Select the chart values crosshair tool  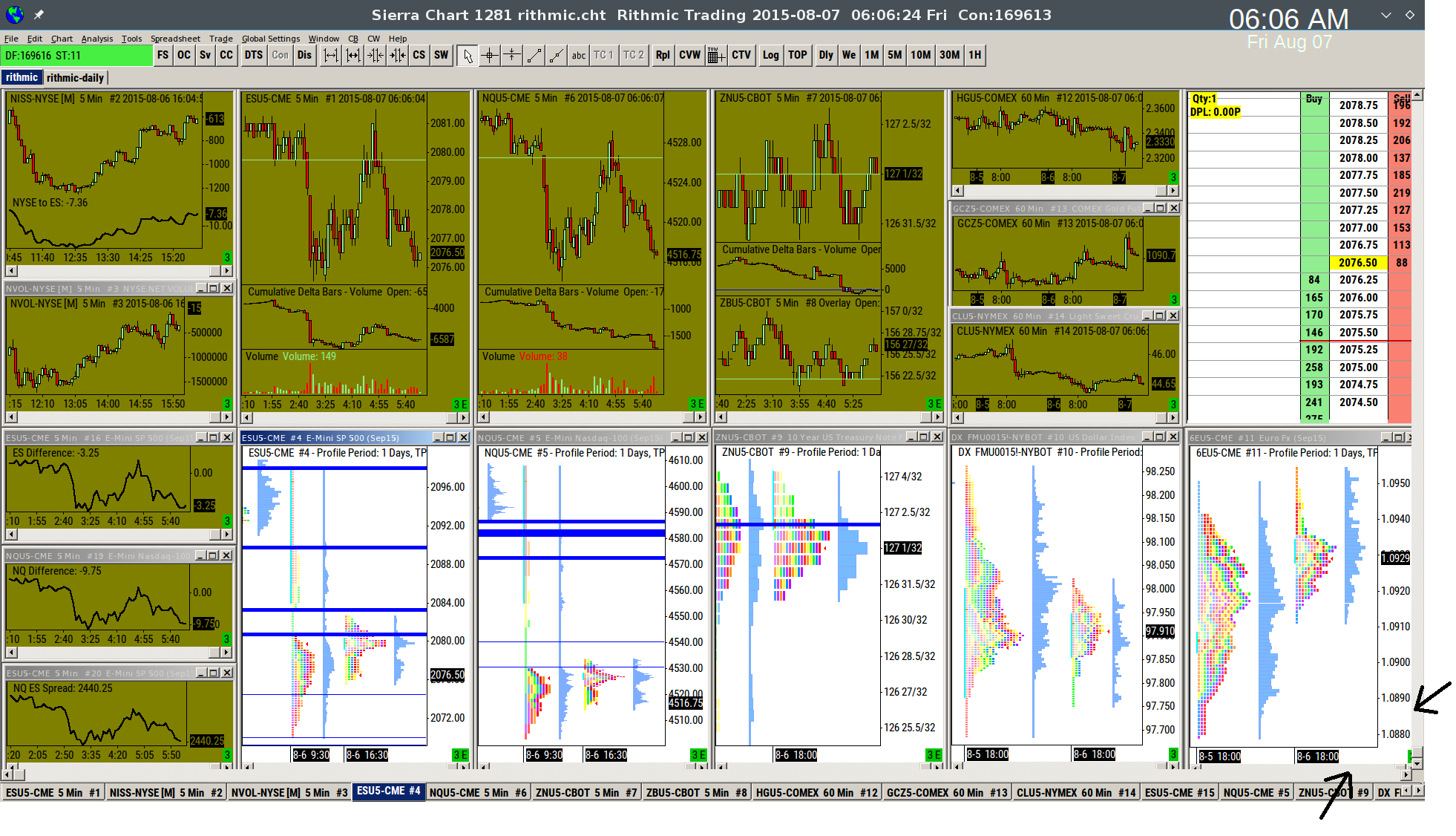pos(490,56)
